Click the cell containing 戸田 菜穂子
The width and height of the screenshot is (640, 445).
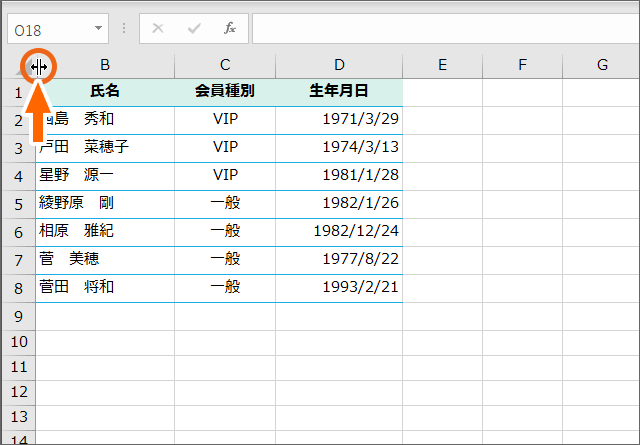click(x=105, y=149)
